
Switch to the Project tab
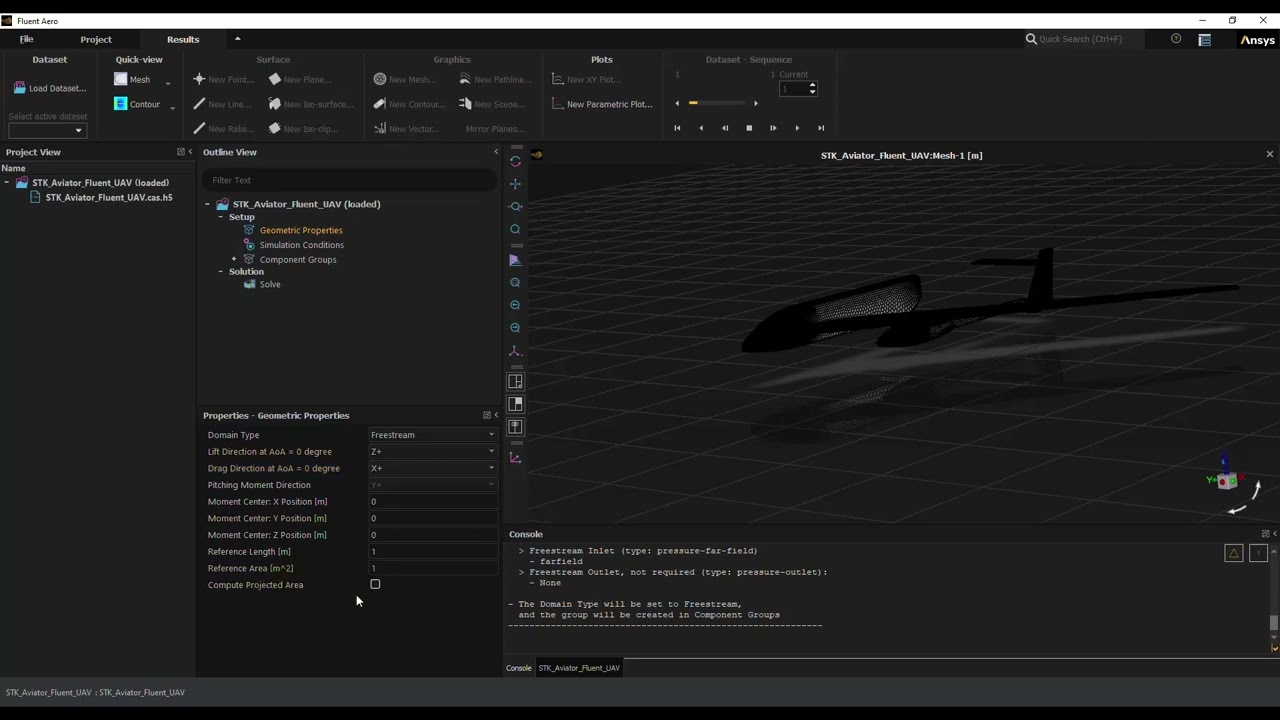pyautogui.click(x=96, y=39)
